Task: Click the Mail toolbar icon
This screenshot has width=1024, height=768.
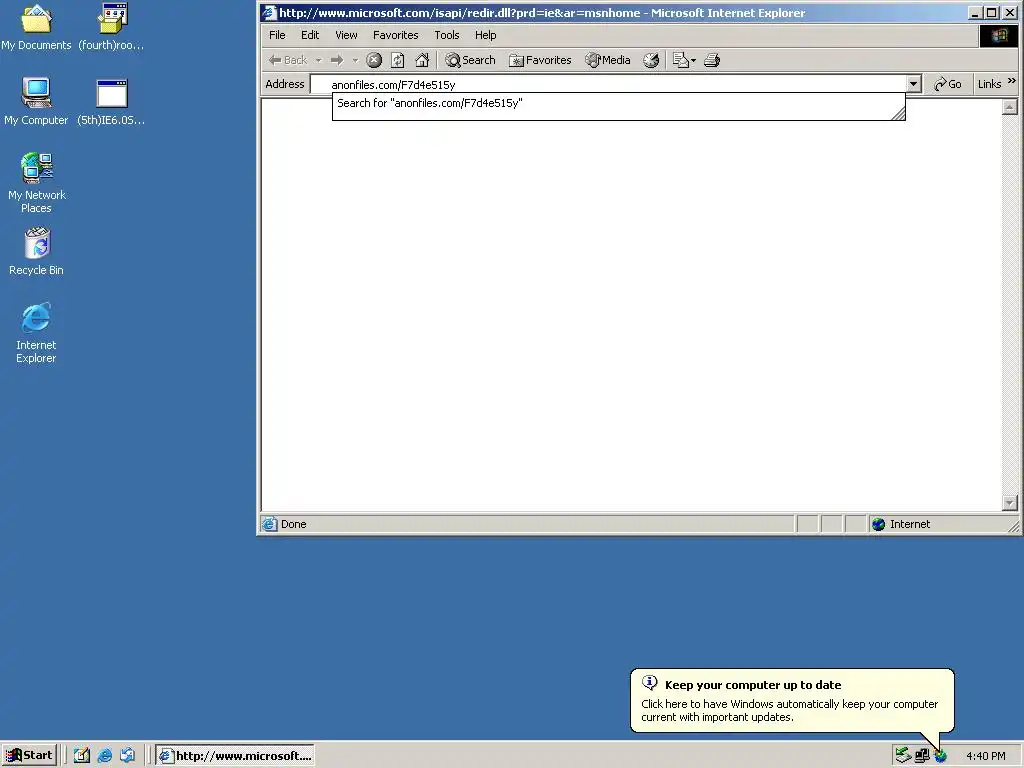Action: [x=680, y=60]
